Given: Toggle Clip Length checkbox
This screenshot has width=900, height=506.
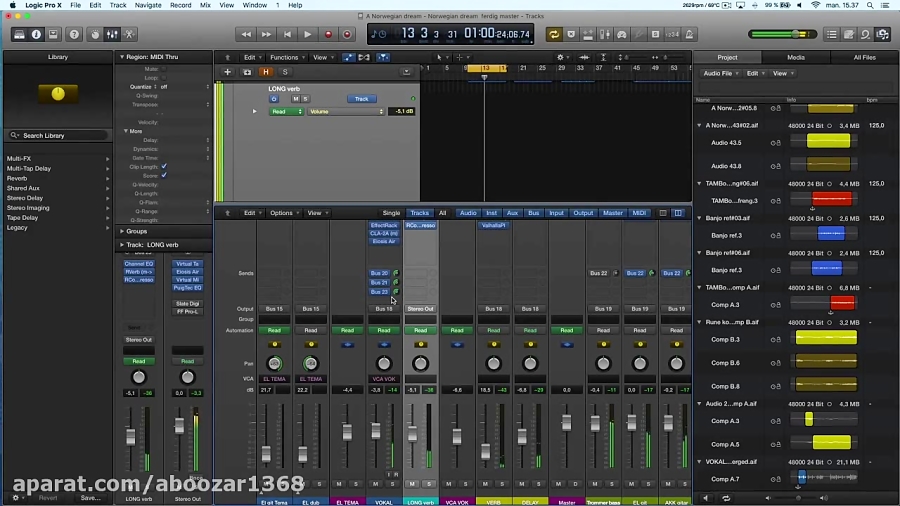Looking at the screenshot, I should [164, 166].
